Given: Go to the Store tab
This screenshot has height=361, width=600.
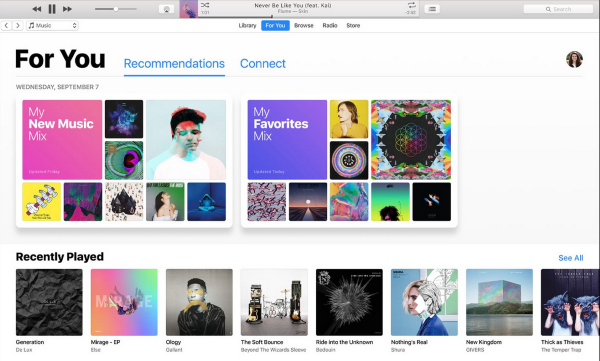Looking at the screenshot, I should pos(353,26).
